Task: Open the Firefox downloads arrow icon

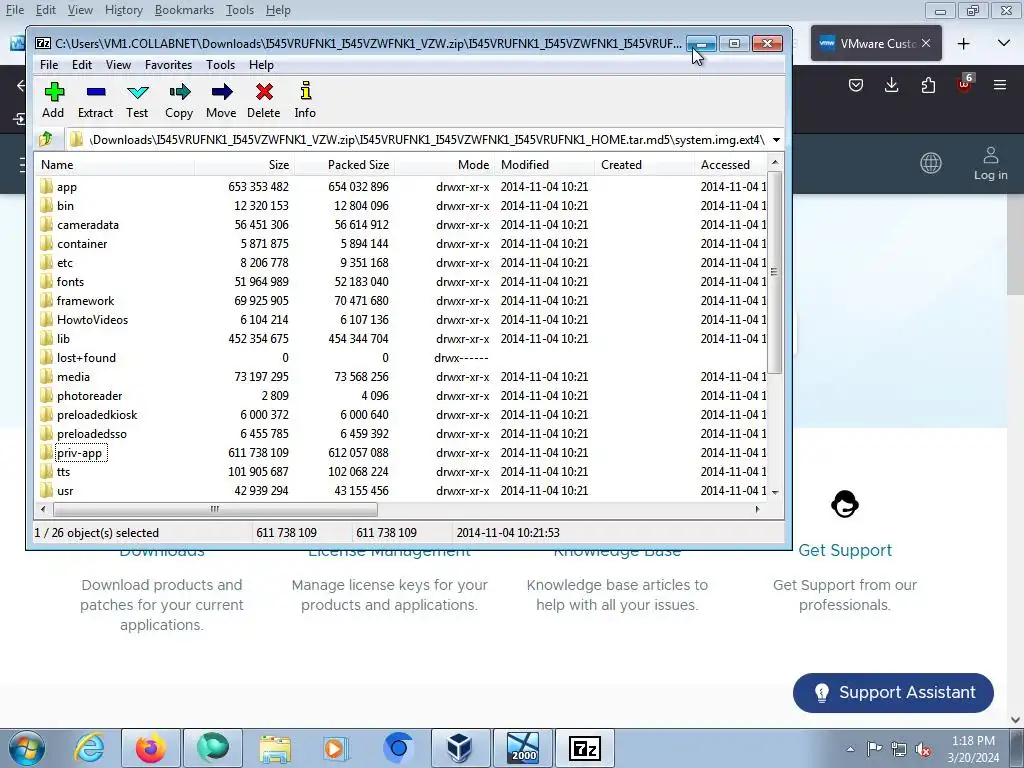Action: click(891, 85)
